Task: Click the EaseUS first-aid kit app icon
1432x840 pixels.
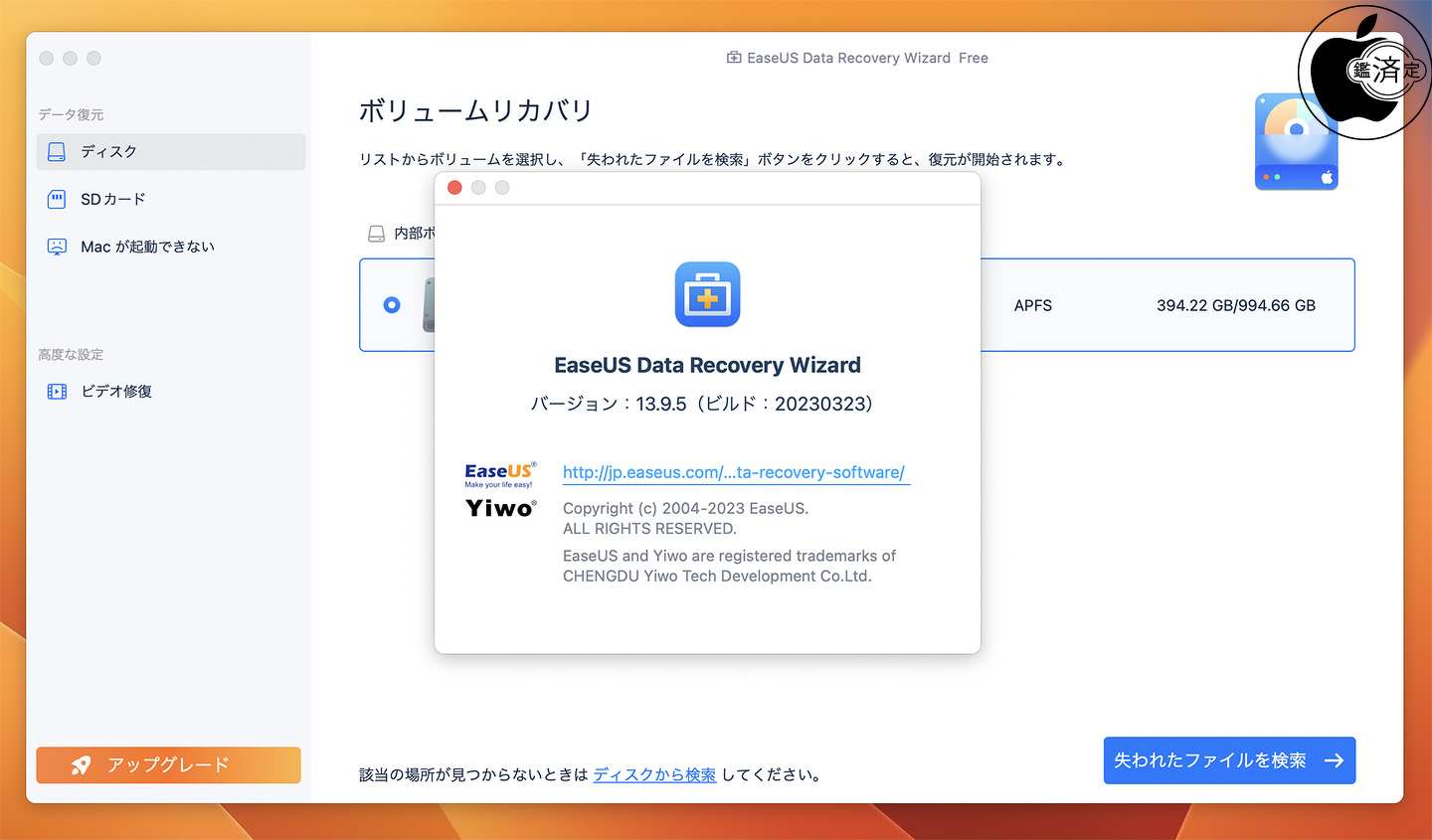Action: tap(707, 294)
